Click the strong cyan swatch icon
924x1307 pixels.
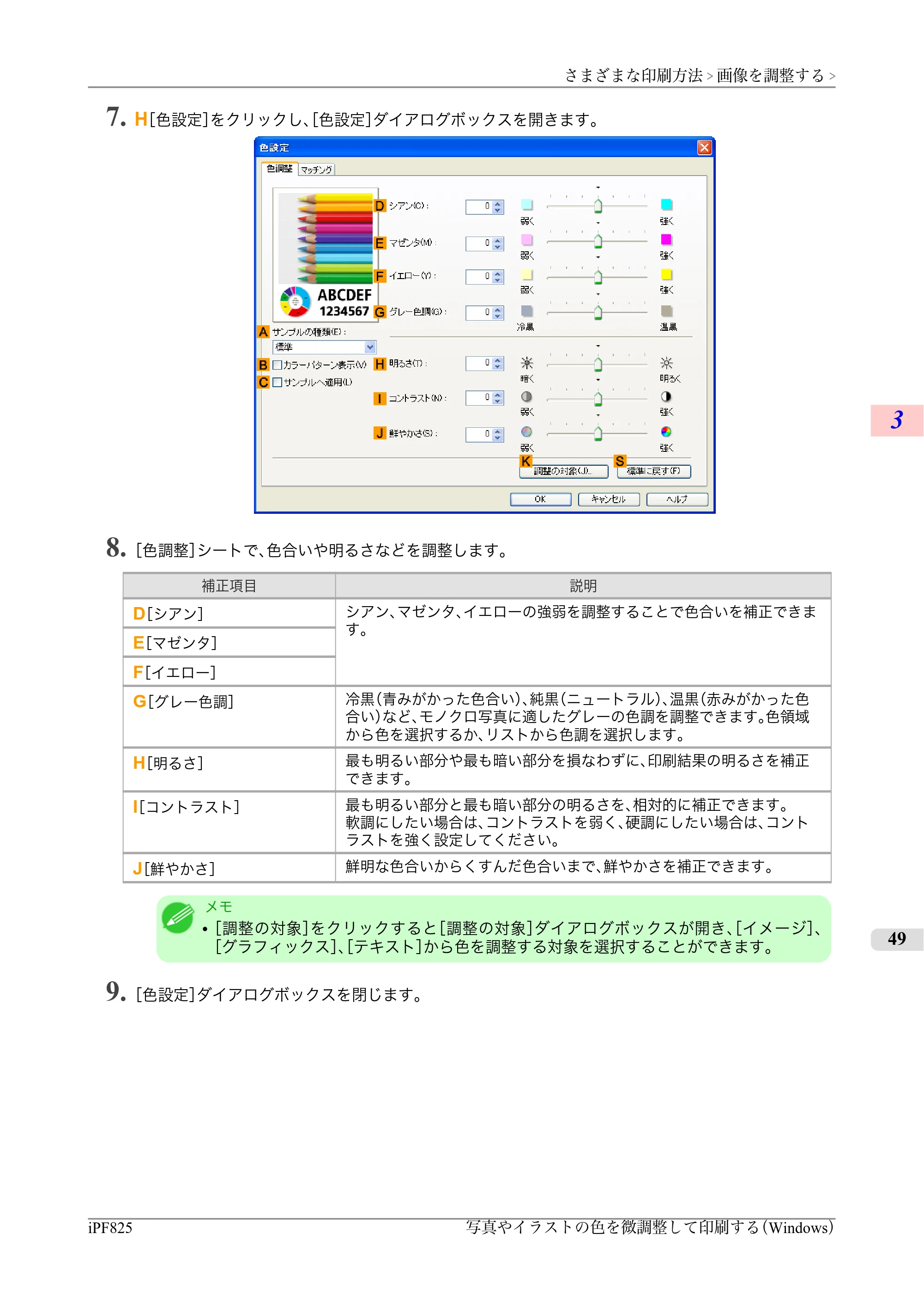pos(666,204)
